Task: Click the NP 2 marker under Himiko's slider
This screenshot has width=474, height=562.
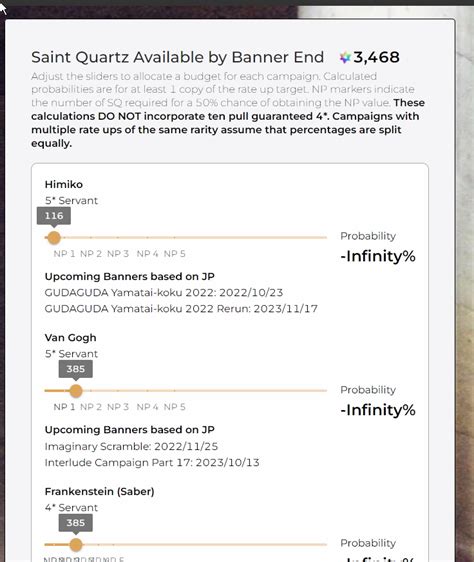Action: 91,254
